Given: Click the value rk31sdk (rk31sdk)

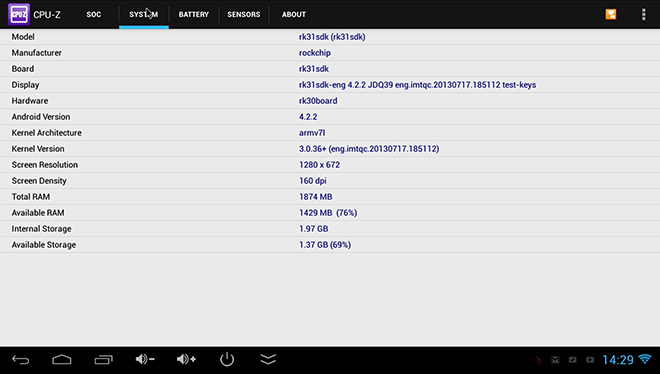Looking at the screenshot, I should (x=332, y=37).
